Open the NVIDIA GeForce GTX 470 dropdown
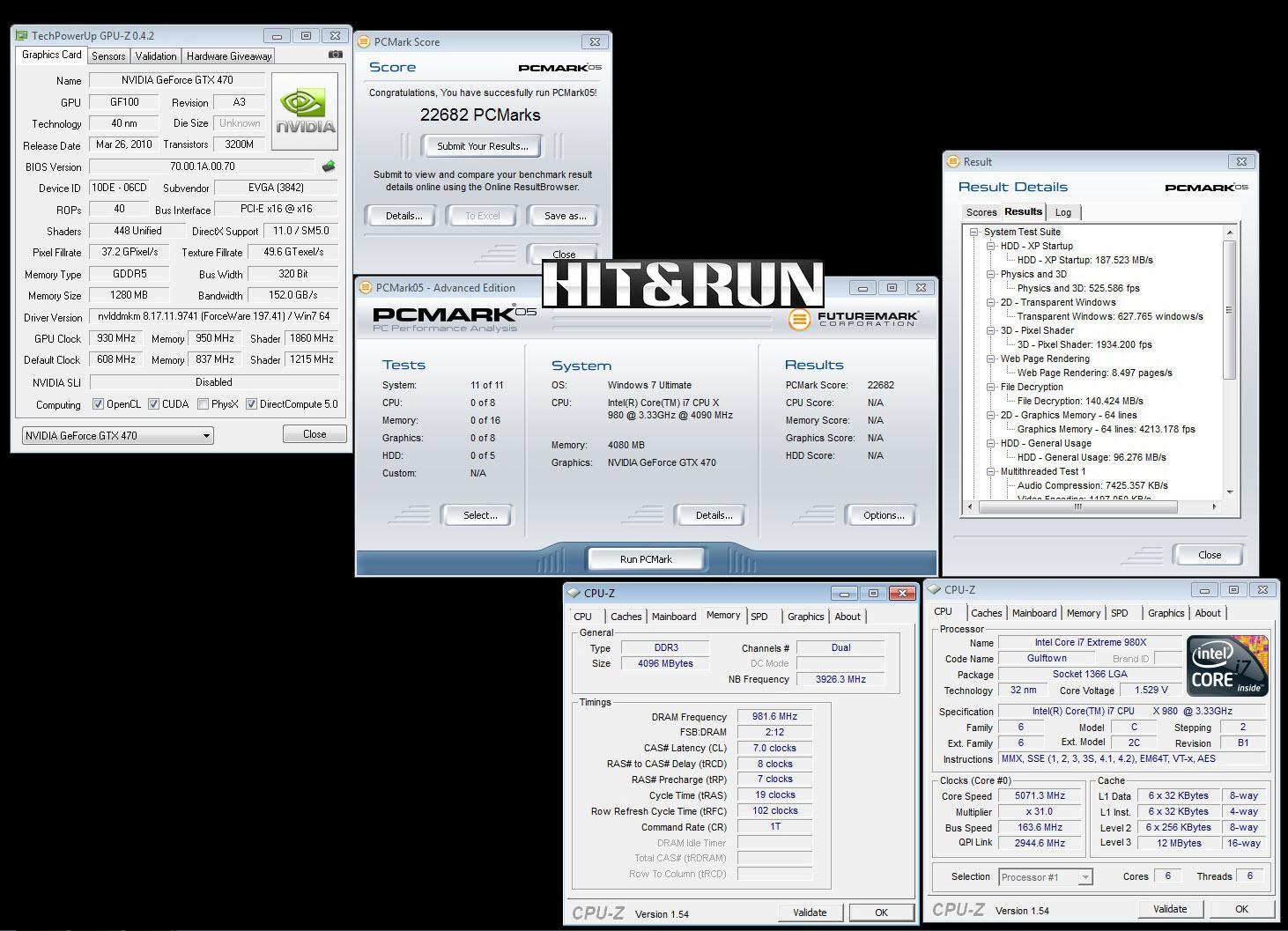This screenshot has height=931, width=1288. click(117, 435)
